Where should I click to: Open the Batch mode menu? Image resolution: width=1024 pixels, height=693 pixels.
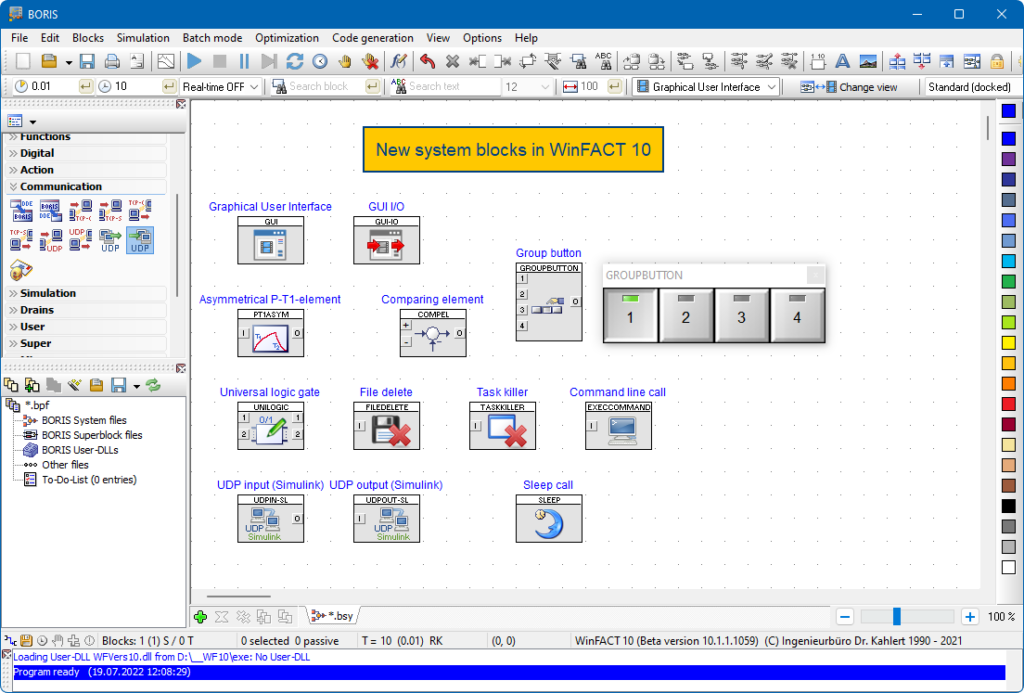tap(212, 38)
